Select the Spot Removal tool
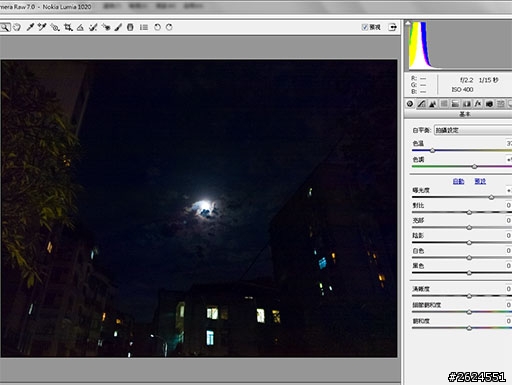This screenshot has height=385, width=512. pyautogui.click(x=93, y=27)
